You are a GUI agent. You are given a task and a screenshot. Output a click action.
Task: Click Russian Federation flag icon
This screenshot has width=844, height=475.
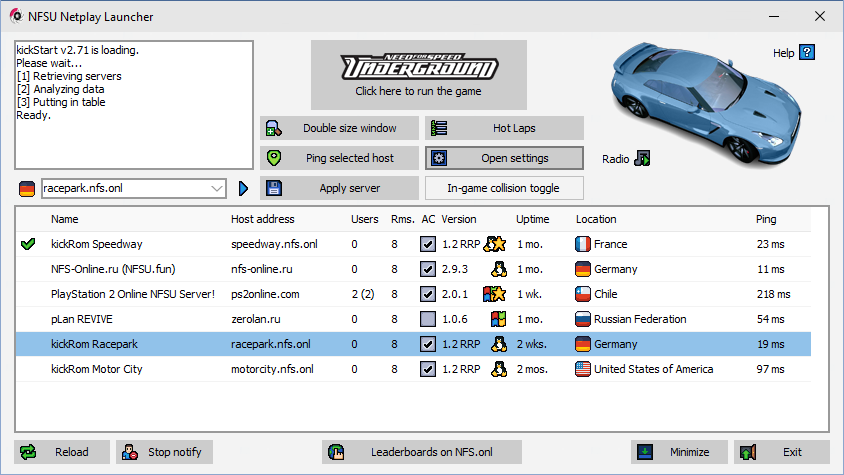pyautogui.click(x=582, y=319)
